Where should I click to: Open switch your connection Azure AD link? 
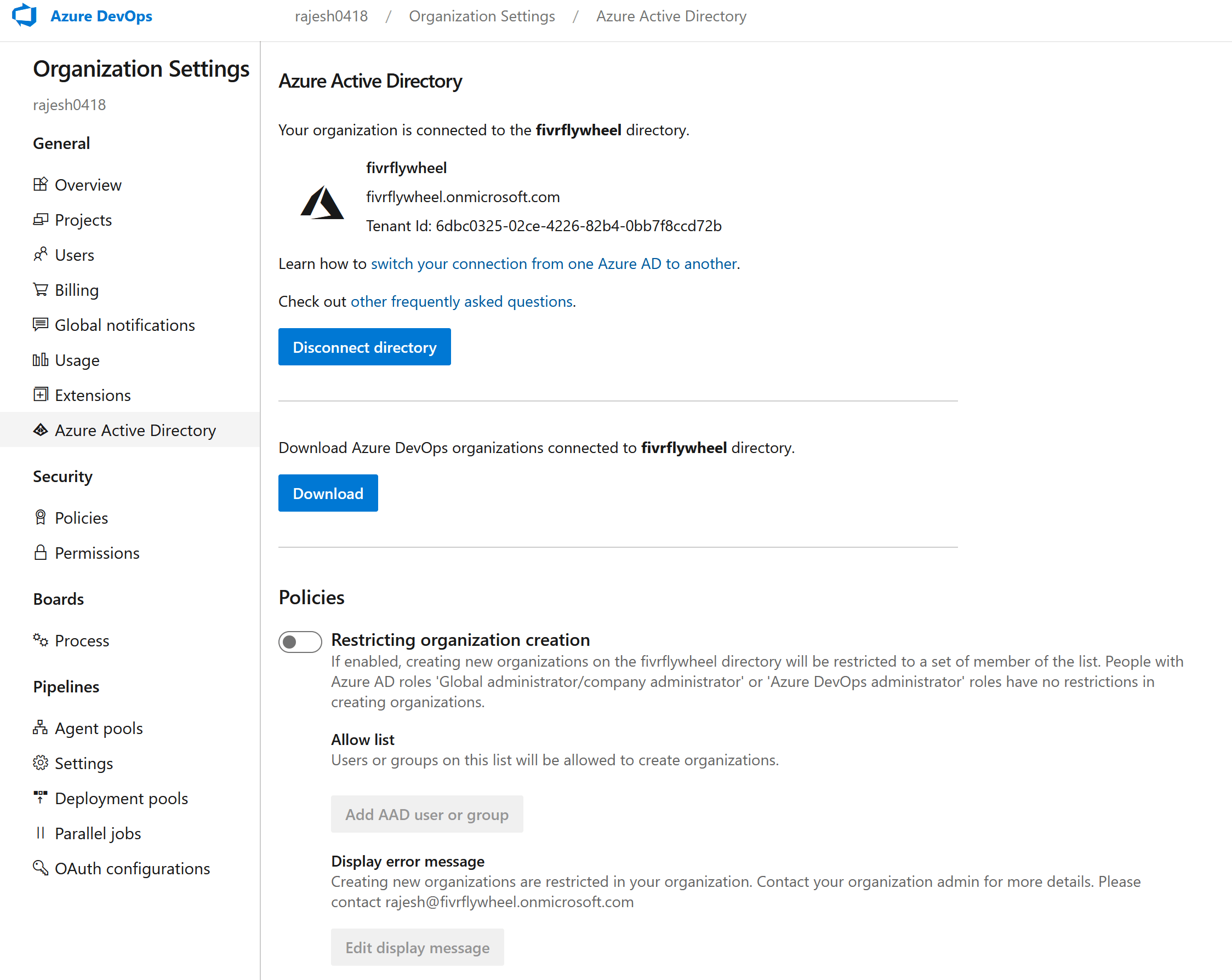[x=554, y=264]
